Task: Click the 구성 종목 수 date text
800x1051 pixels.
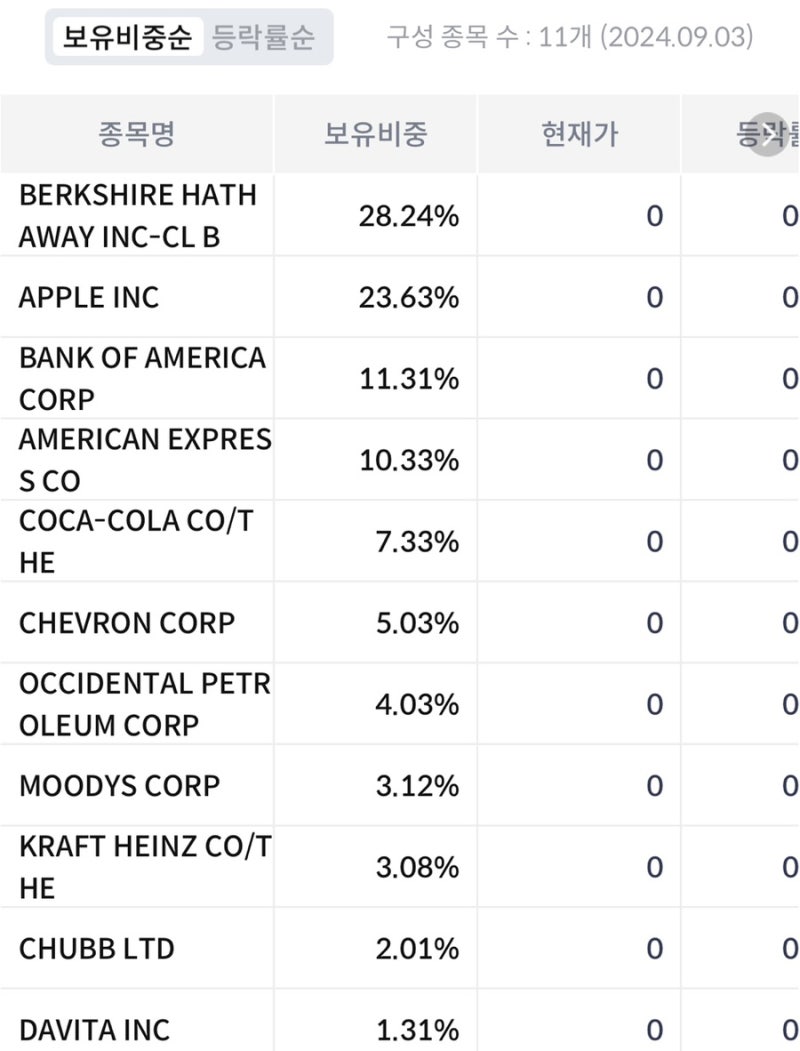Action: coord(570,38)
